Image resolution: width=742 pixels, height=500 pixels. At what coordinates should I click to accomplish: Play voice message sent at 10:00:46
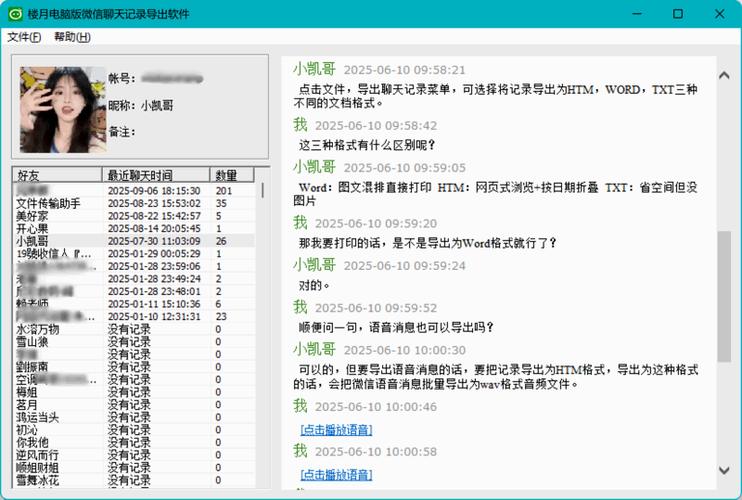(x=336, y=430)
